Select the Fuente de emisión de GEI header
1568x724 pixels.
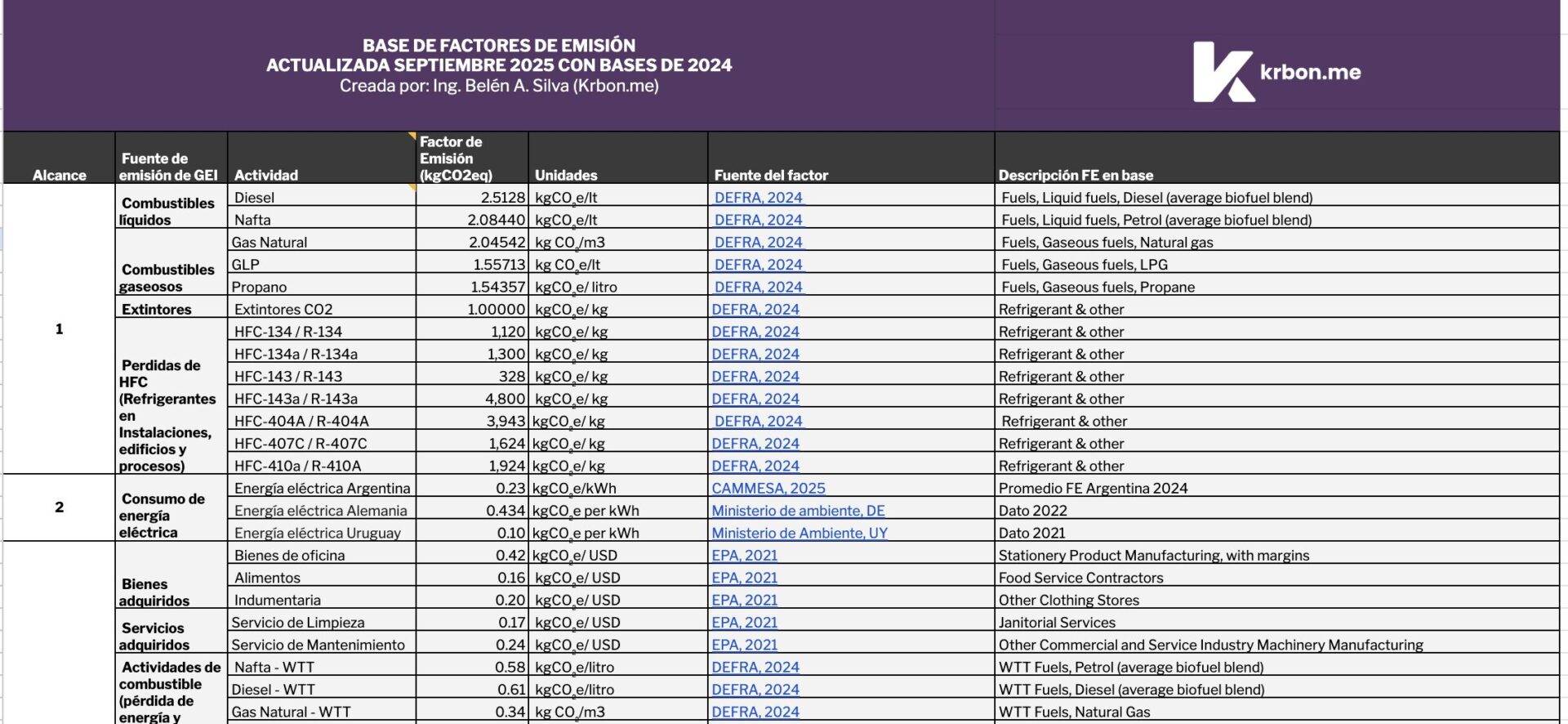[x=171, y=158]
